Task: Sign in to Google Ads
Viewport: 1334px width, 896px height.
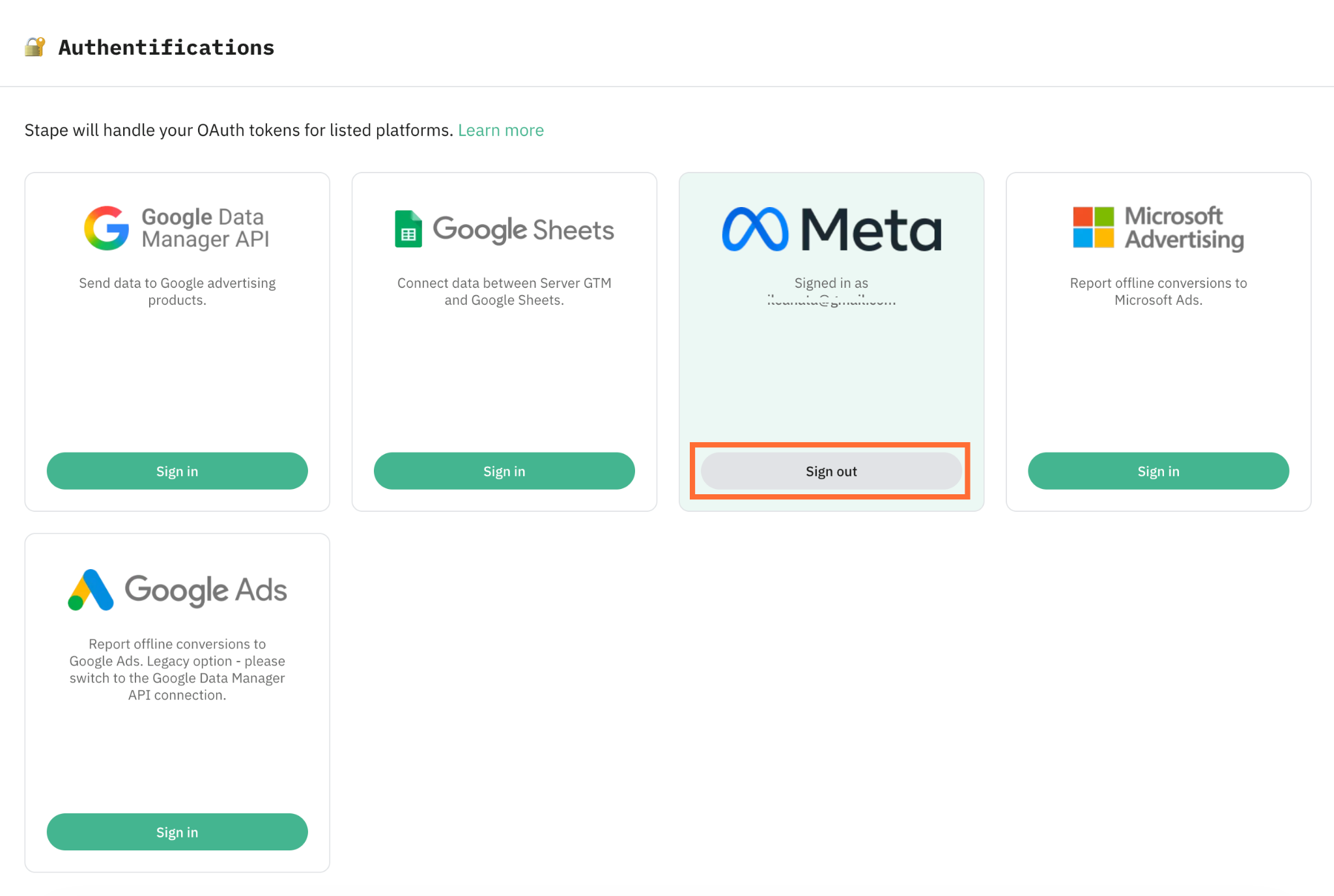Action: [177, 832]
